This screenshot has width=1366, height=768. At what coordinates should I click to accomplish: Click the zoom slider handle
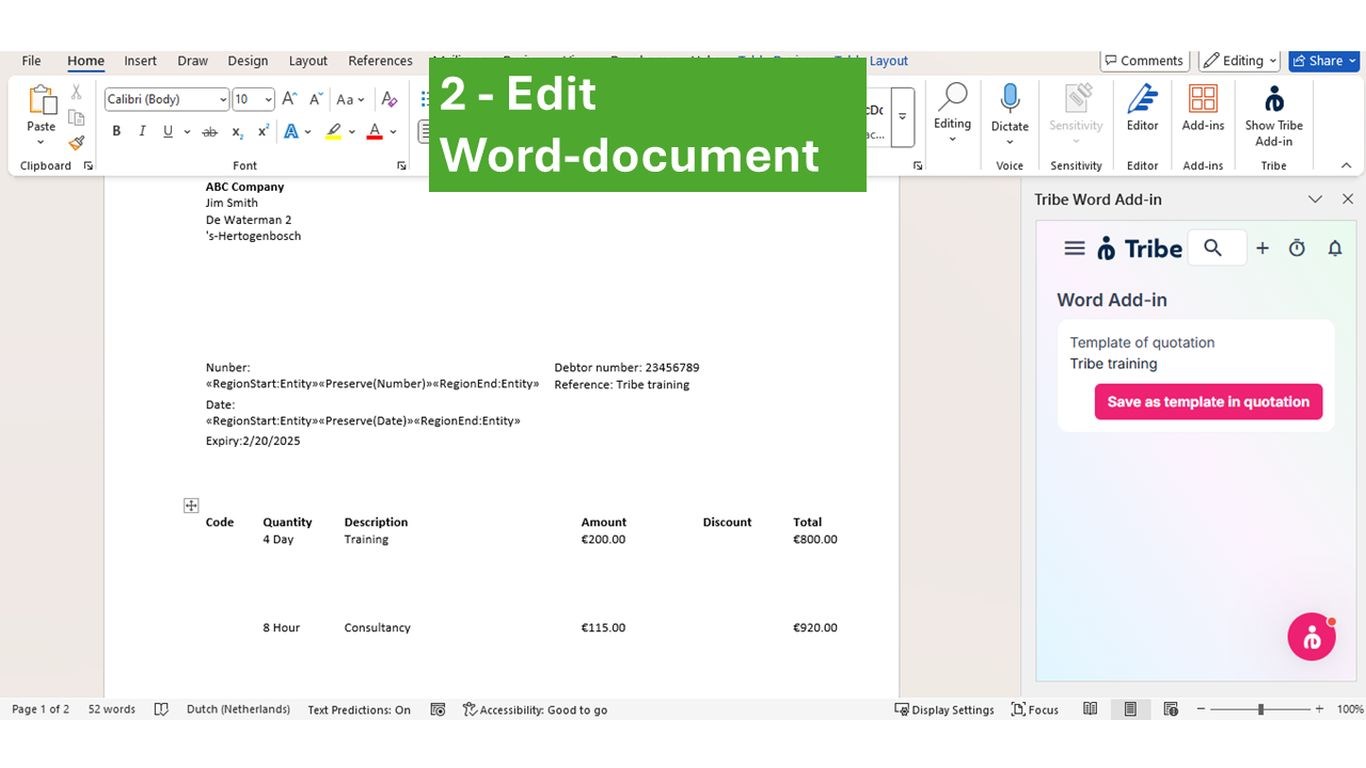coord(1261,709)
